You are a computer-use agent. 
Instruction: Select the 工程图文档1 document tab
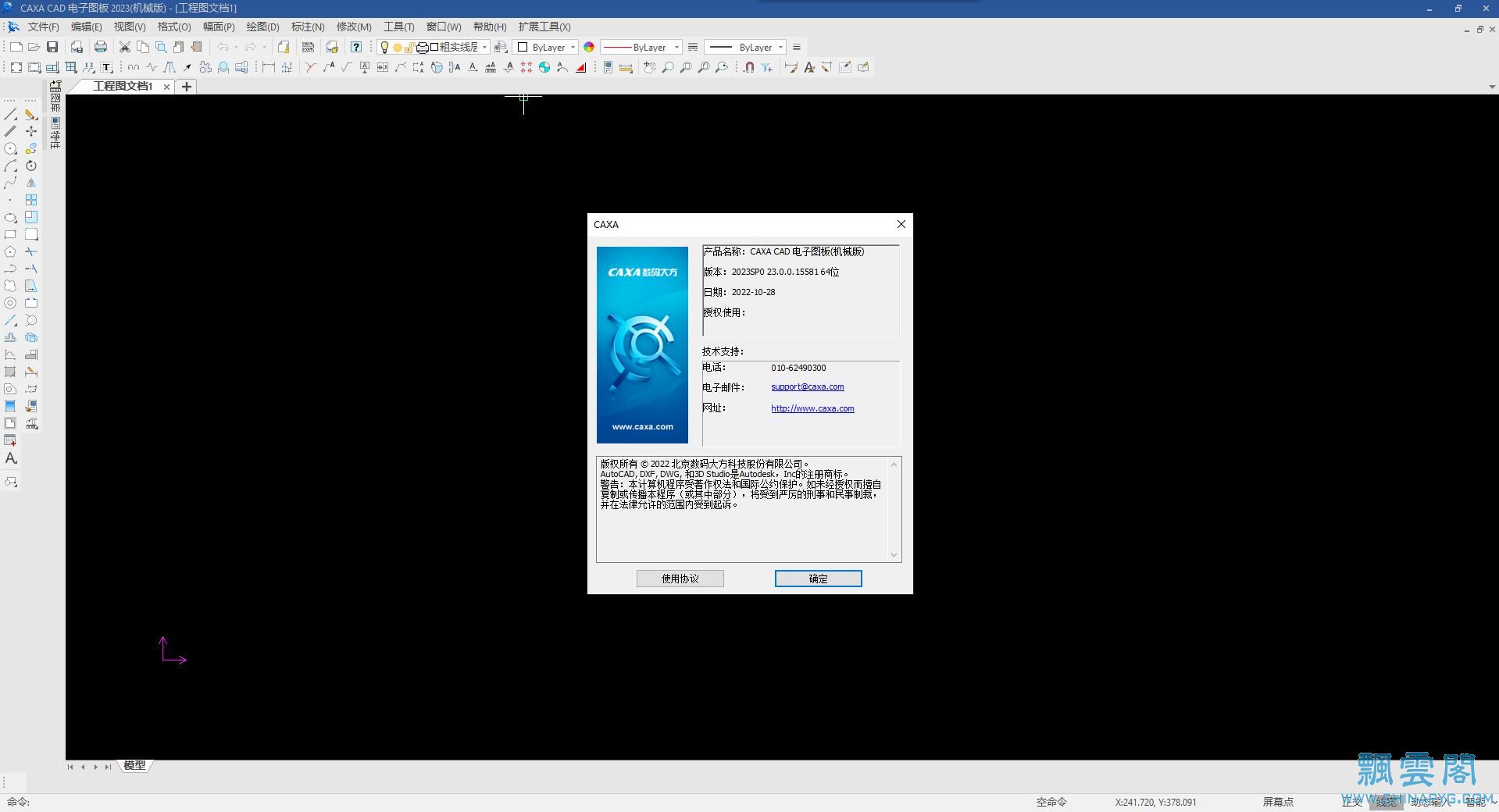coord(123,86)
